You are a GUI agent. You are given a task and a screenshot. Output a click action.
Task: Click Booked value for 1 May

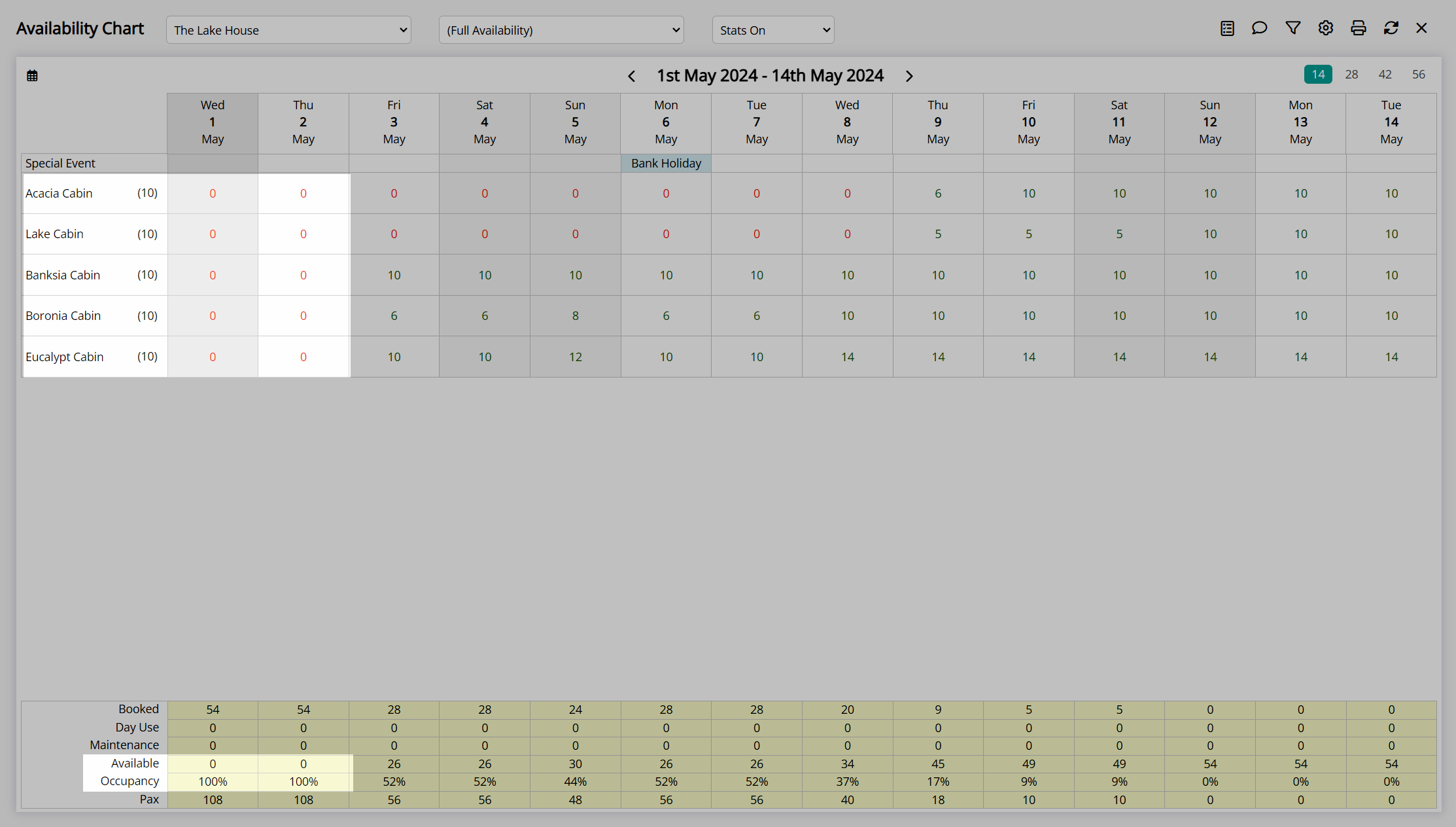tap(213, 710)
